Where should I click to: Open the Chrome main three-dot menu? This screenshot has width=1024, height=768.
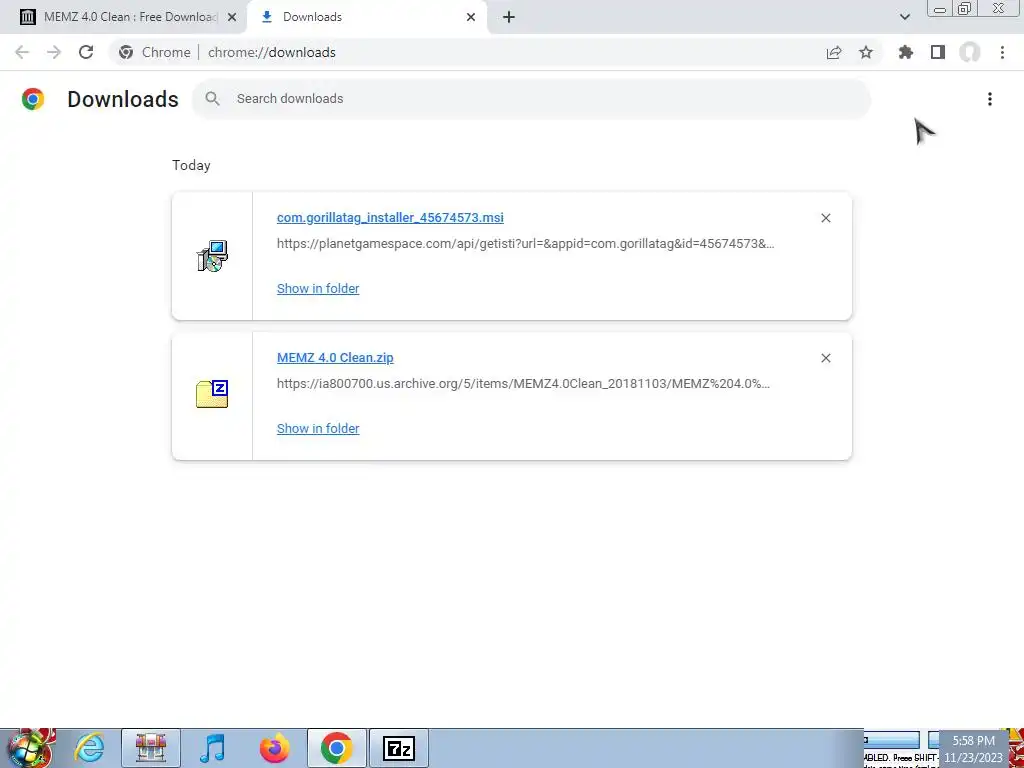coord(1002,52)
